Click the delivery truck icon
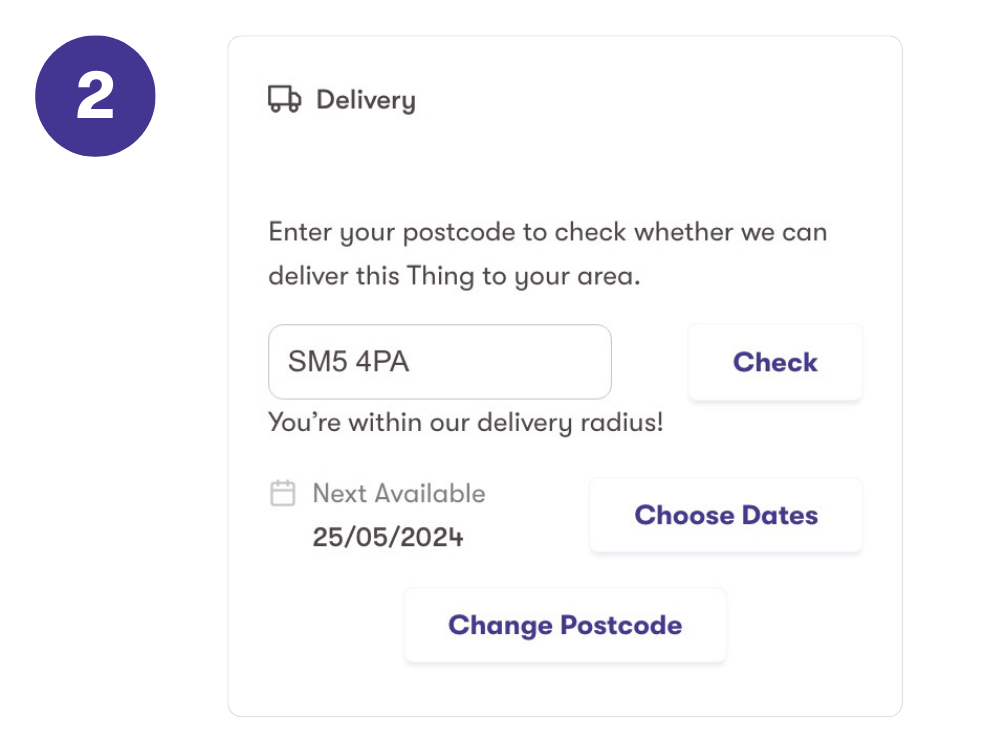The image size is (1000, 750). pos(284,99)
